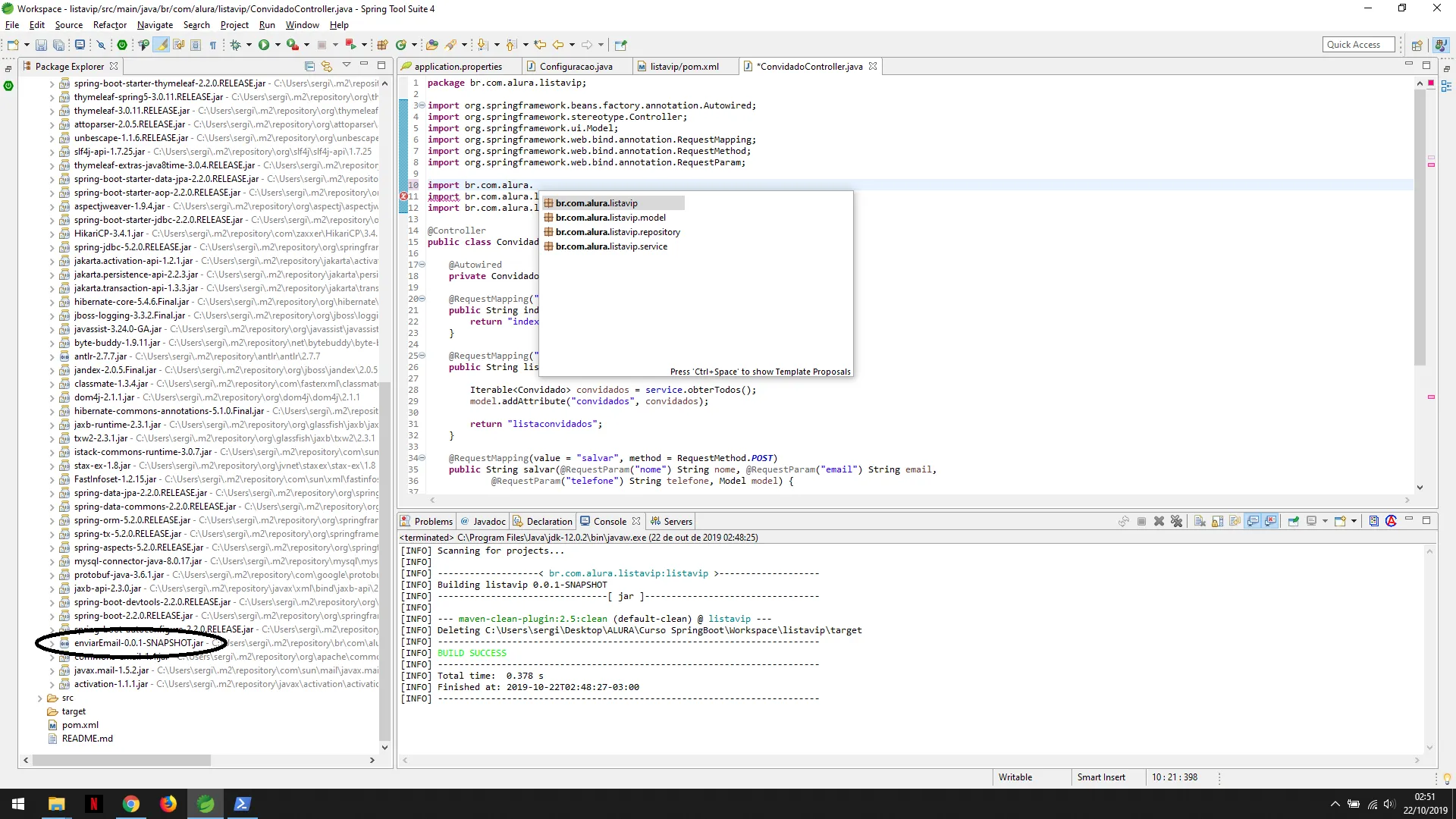The width and height of the screenshot is (1456, 819).
Task: Click the green Run button in toolbar
Action: 264,45
